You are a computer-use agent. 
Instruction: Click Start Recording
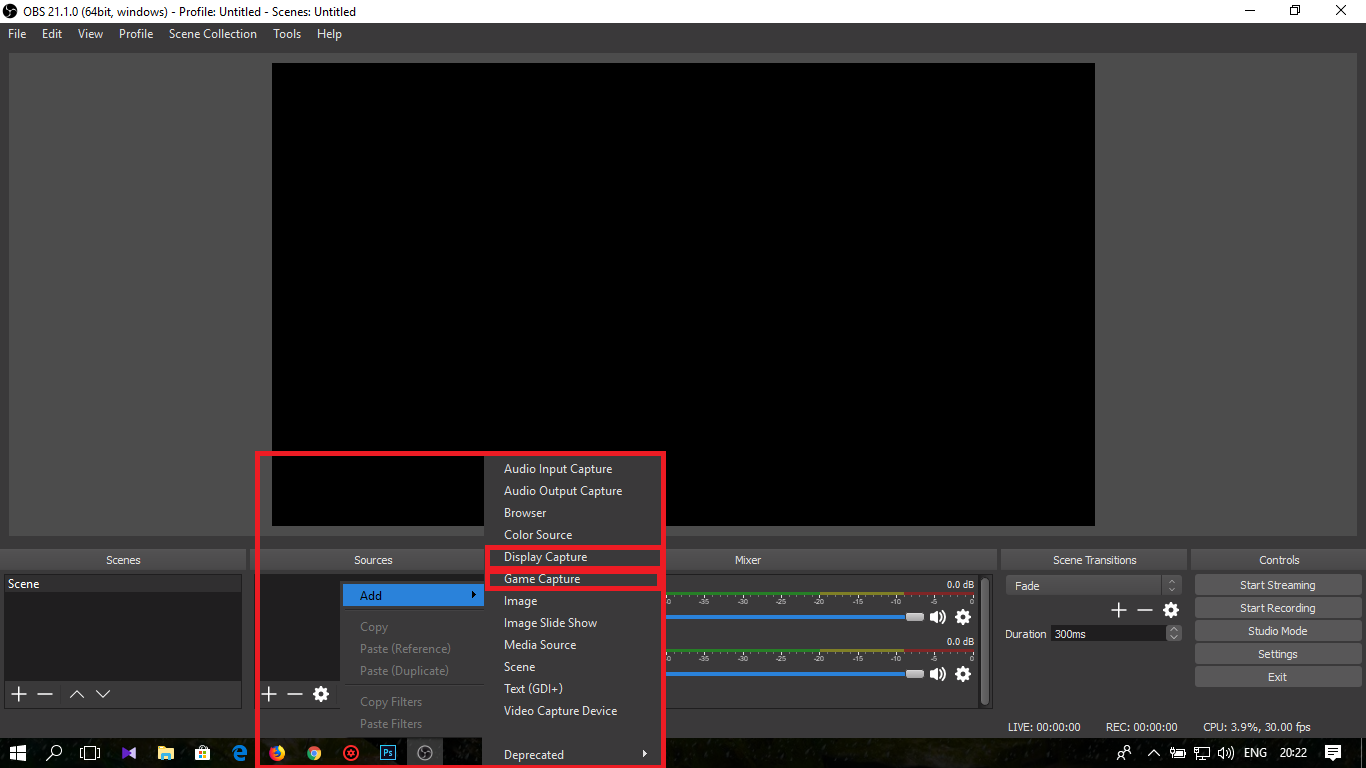click(x=1278, y=608)
